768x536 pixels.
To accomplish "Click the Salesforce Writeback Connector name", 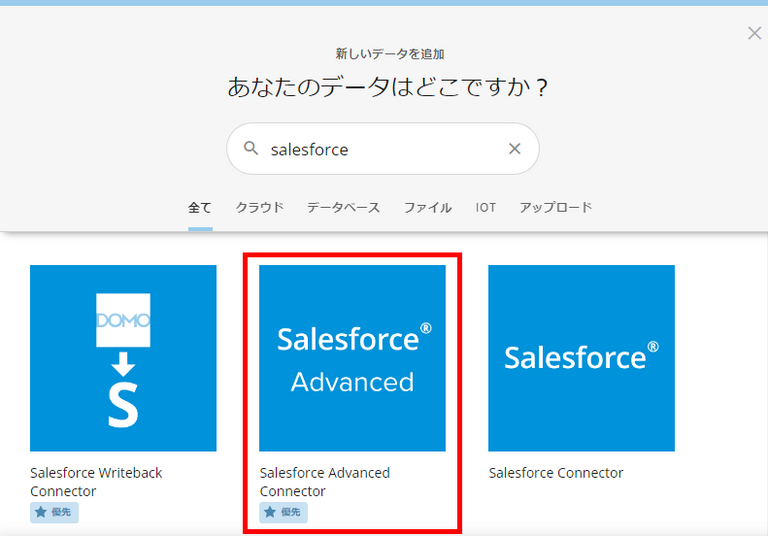I will click(96, 482).
